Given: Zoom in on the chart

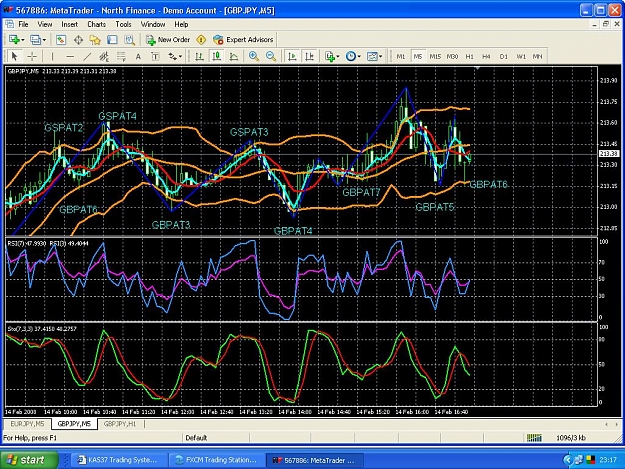Looking at the screenshot, I should point(254,57).
